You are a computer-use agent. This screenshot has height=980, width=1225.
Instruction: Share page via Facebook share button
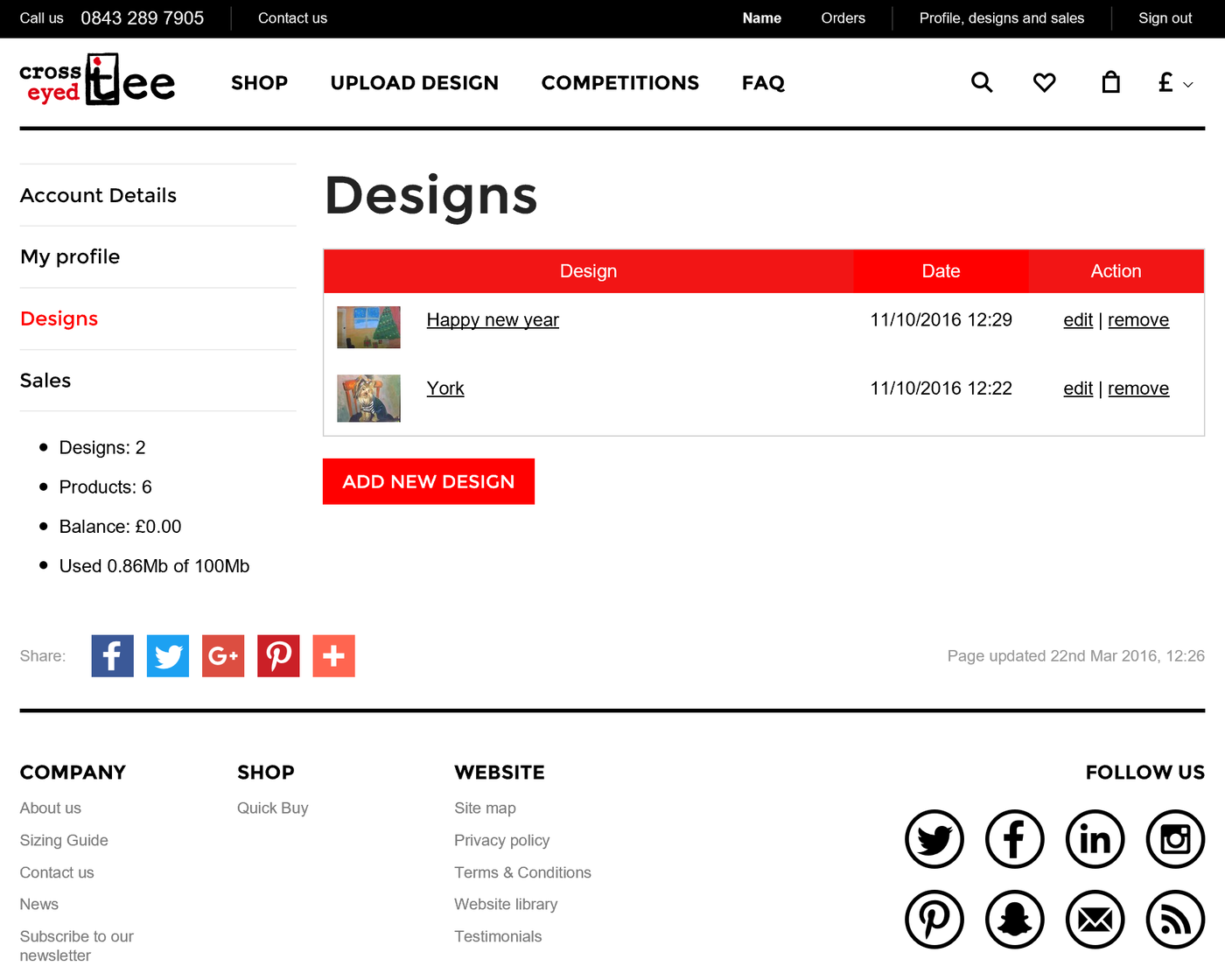[112, 655]
